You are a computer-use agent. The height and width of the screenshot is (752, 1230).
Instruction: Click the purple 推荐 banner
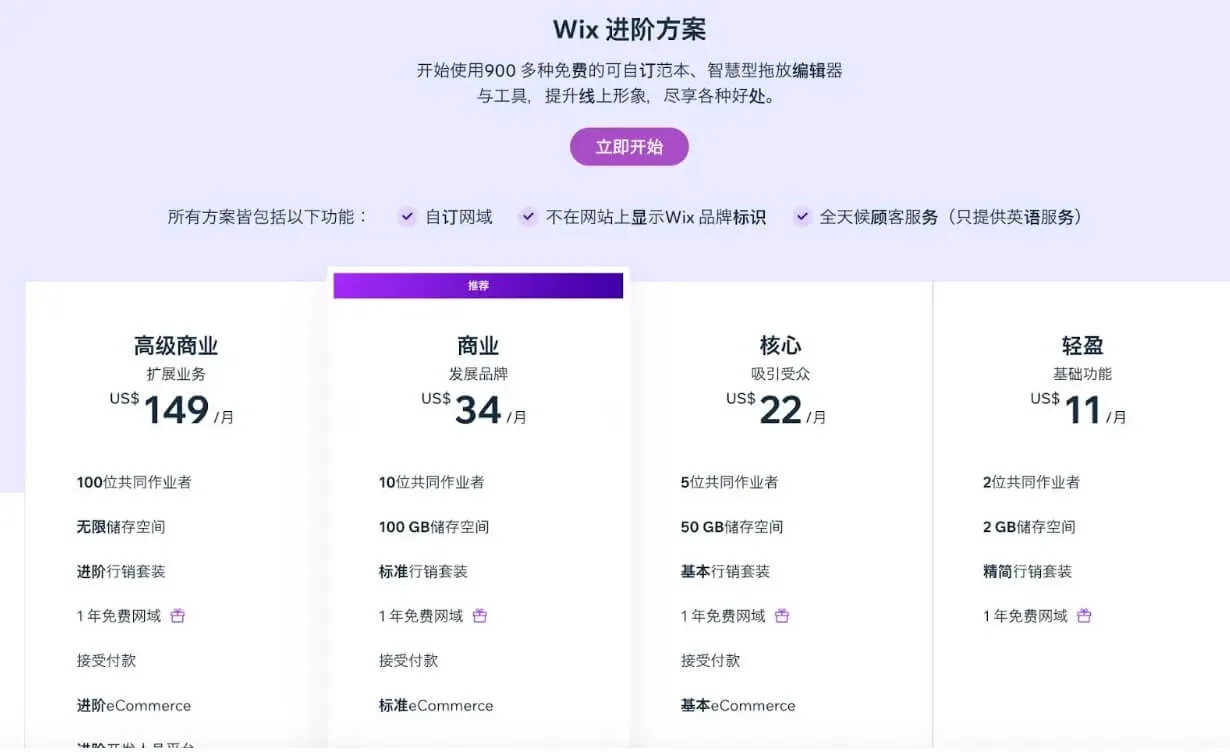(x=478, y=286)
